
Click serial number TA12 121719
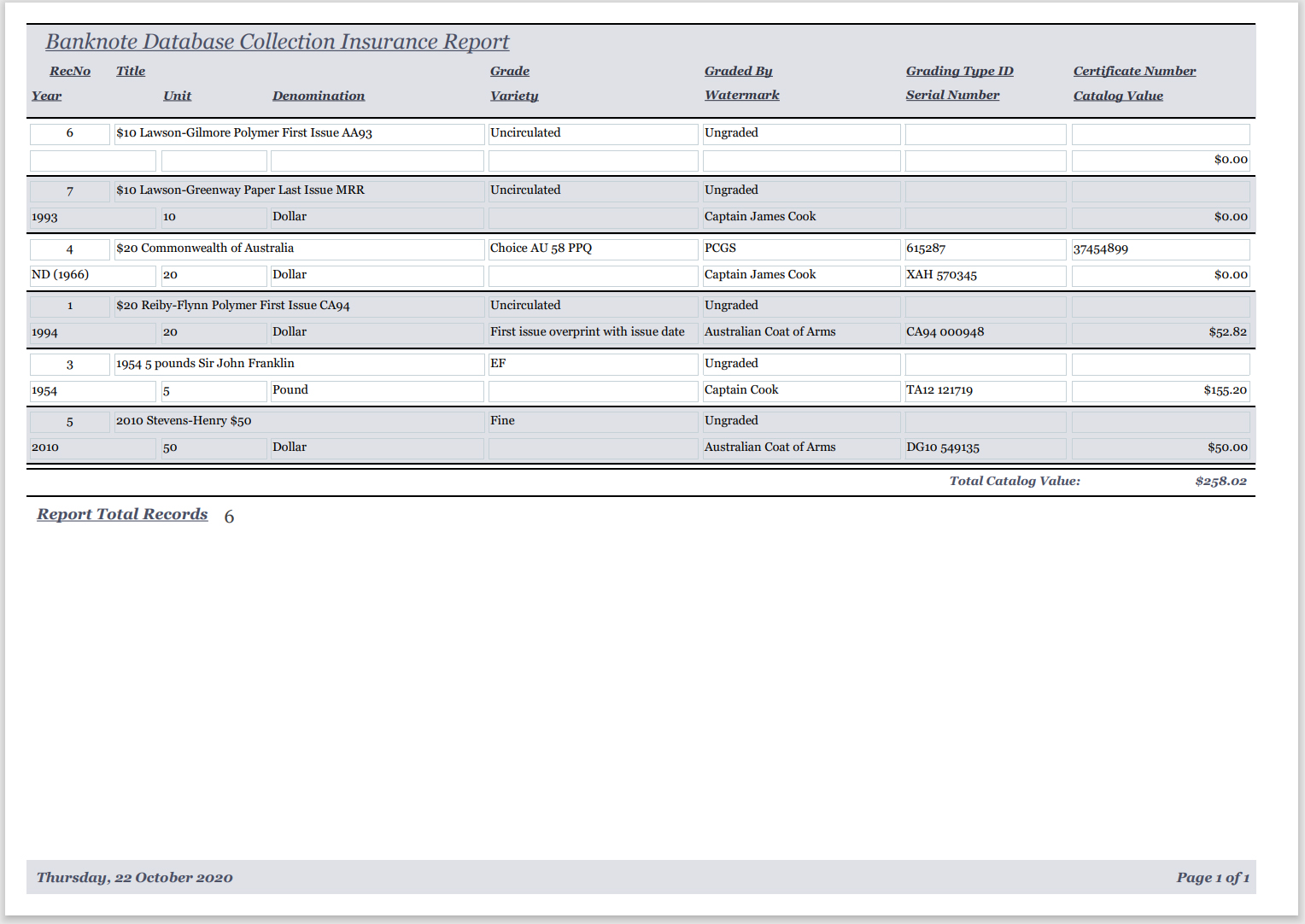986,390
